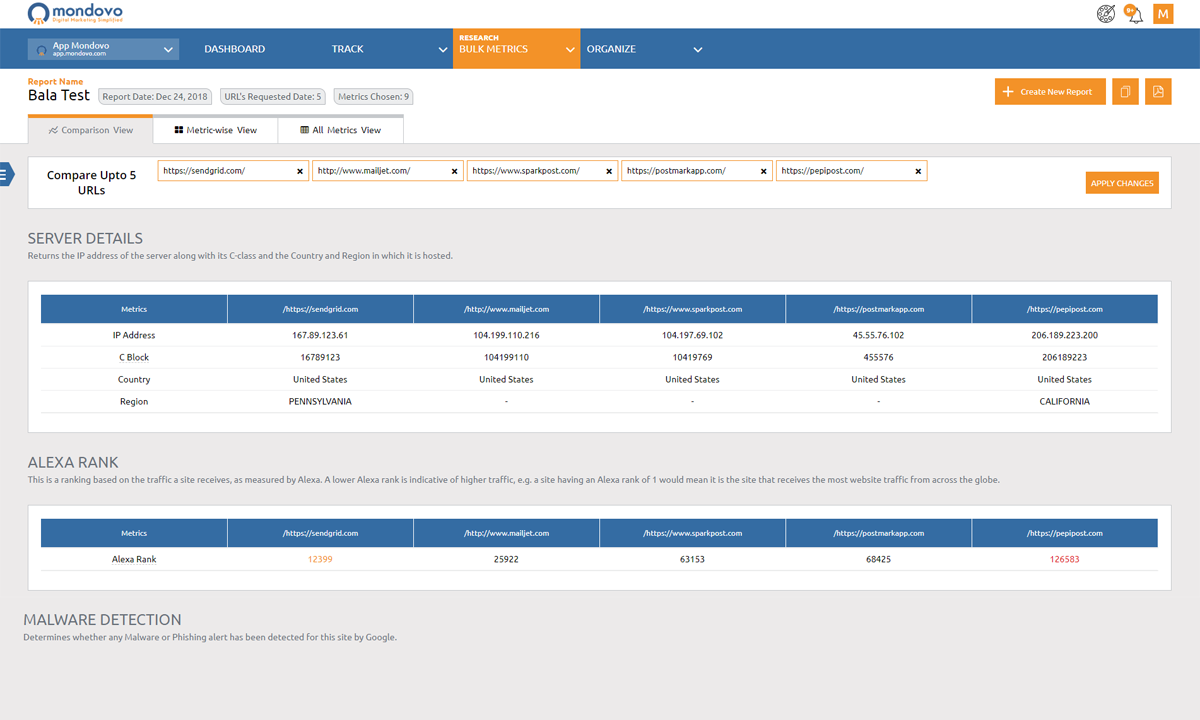Click the Country row label
The height and width of the screenshot is (720, 1200).
coord(134,379)
